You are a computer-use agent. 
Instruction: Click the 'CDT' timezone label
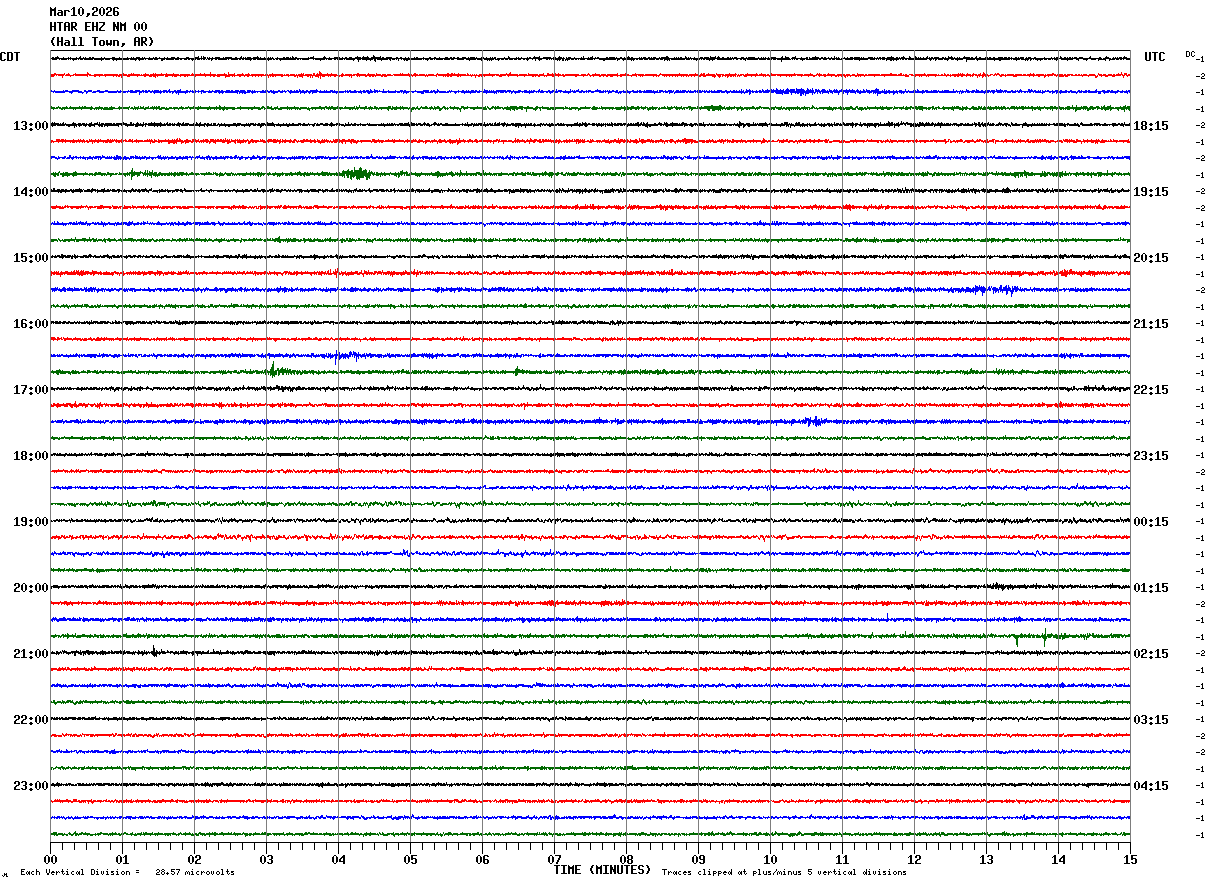[x=10, y=57]
